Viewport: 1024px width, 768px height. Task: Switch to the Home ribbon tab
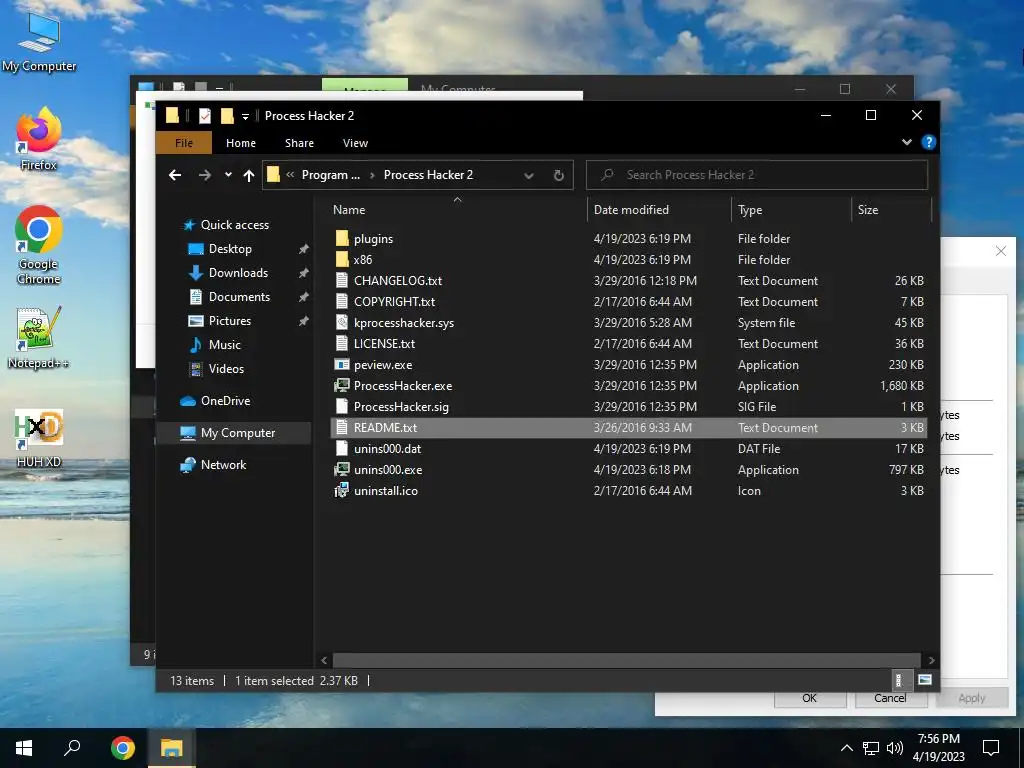[240, 143]
